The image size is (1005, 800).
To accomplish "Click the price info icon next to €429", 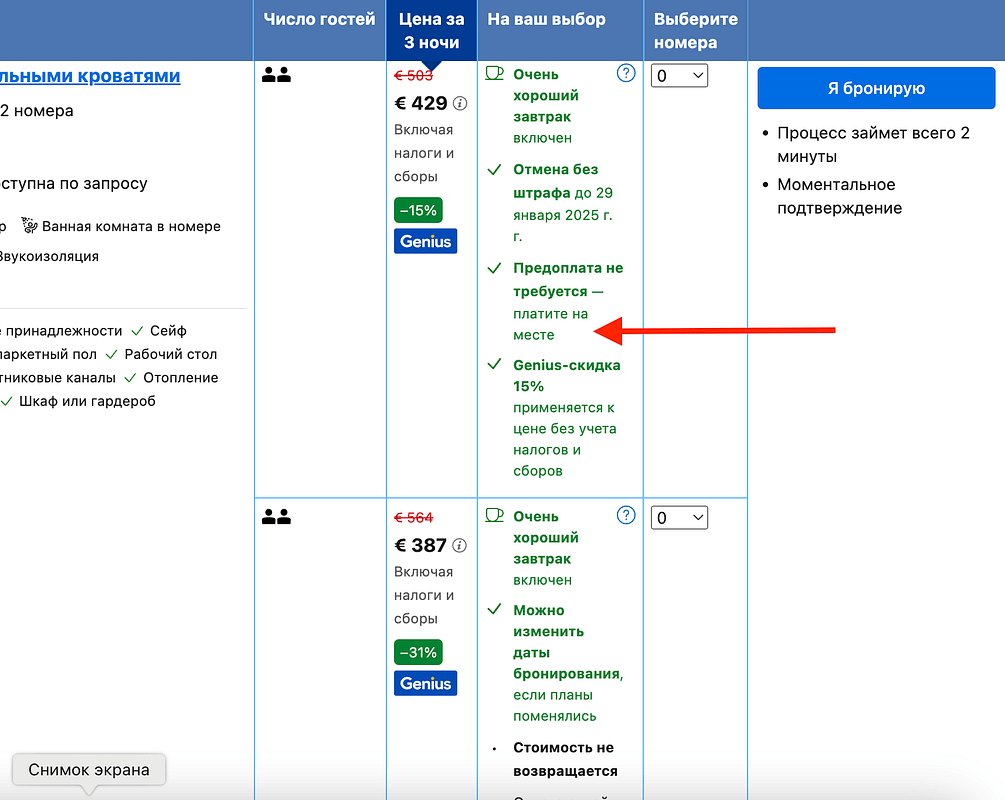I will click(x=458, y=104).
